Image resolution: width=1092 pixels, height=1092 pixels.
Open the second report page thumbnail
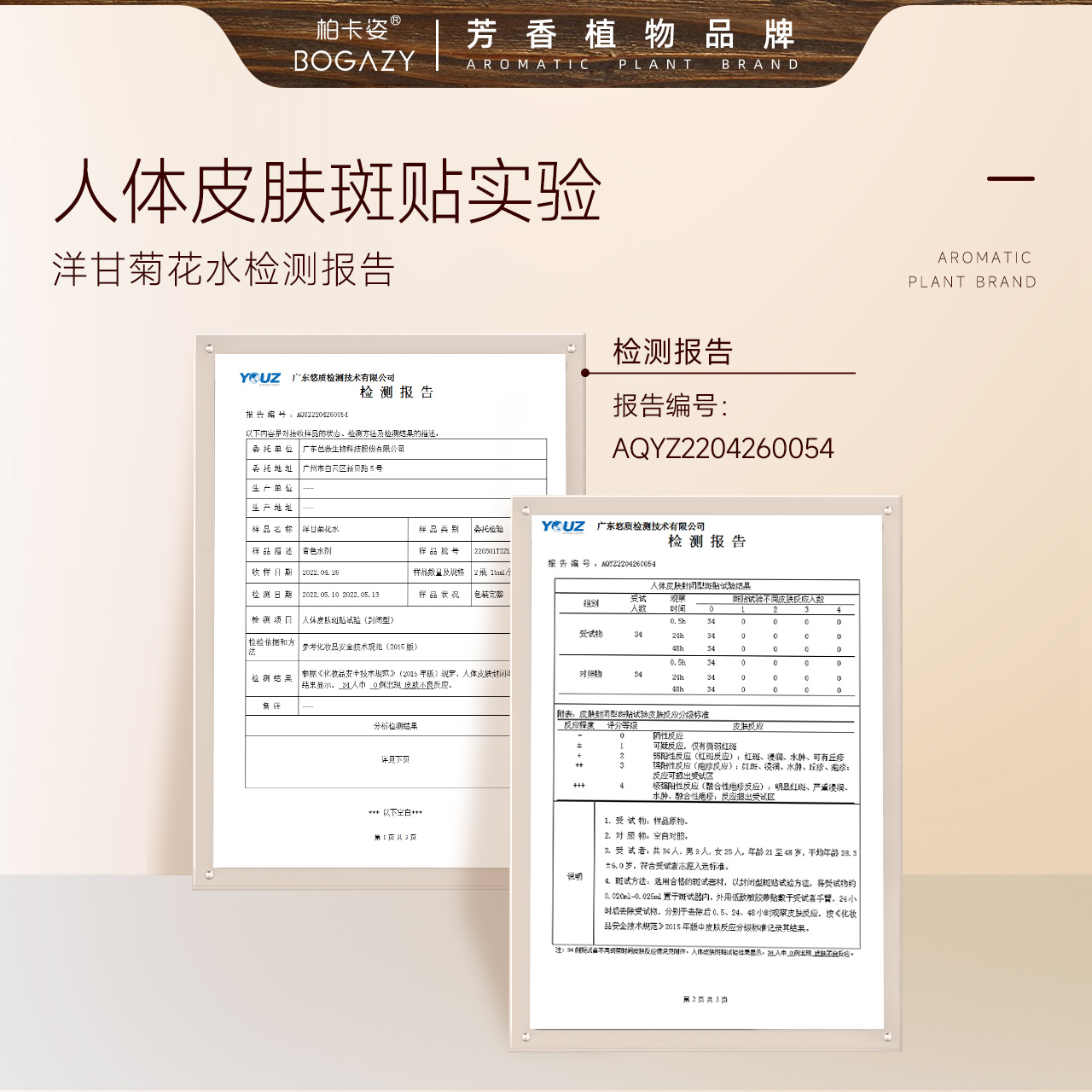(x=707, y=771)
